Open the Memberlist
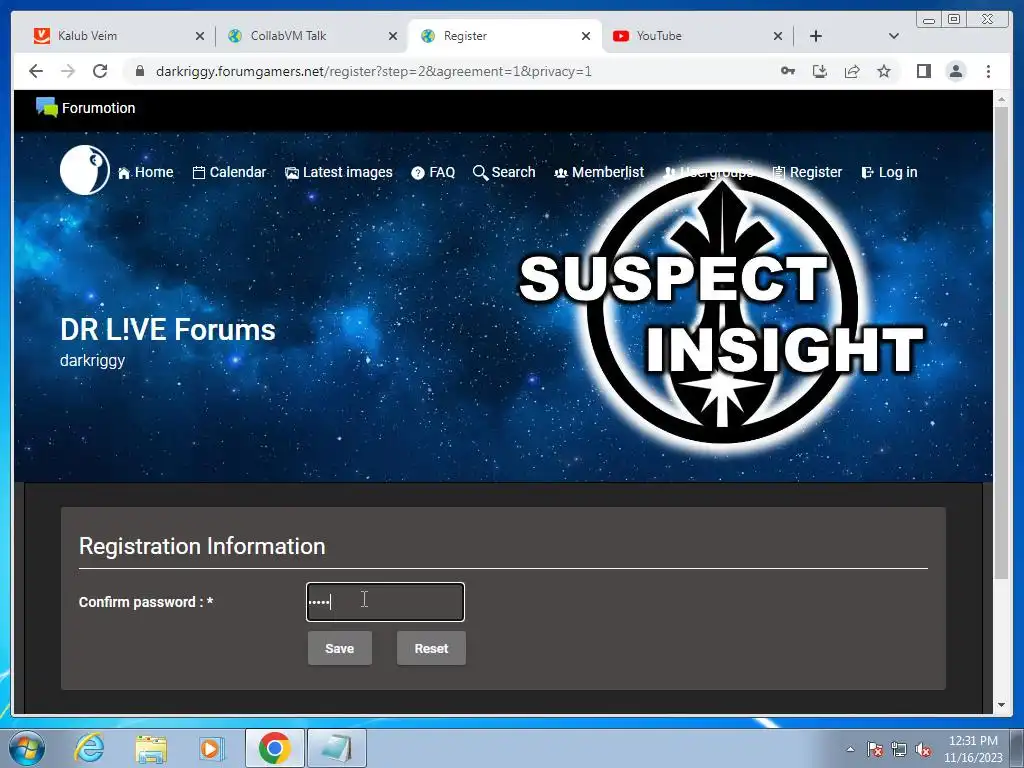 click(x=599, y=172)
